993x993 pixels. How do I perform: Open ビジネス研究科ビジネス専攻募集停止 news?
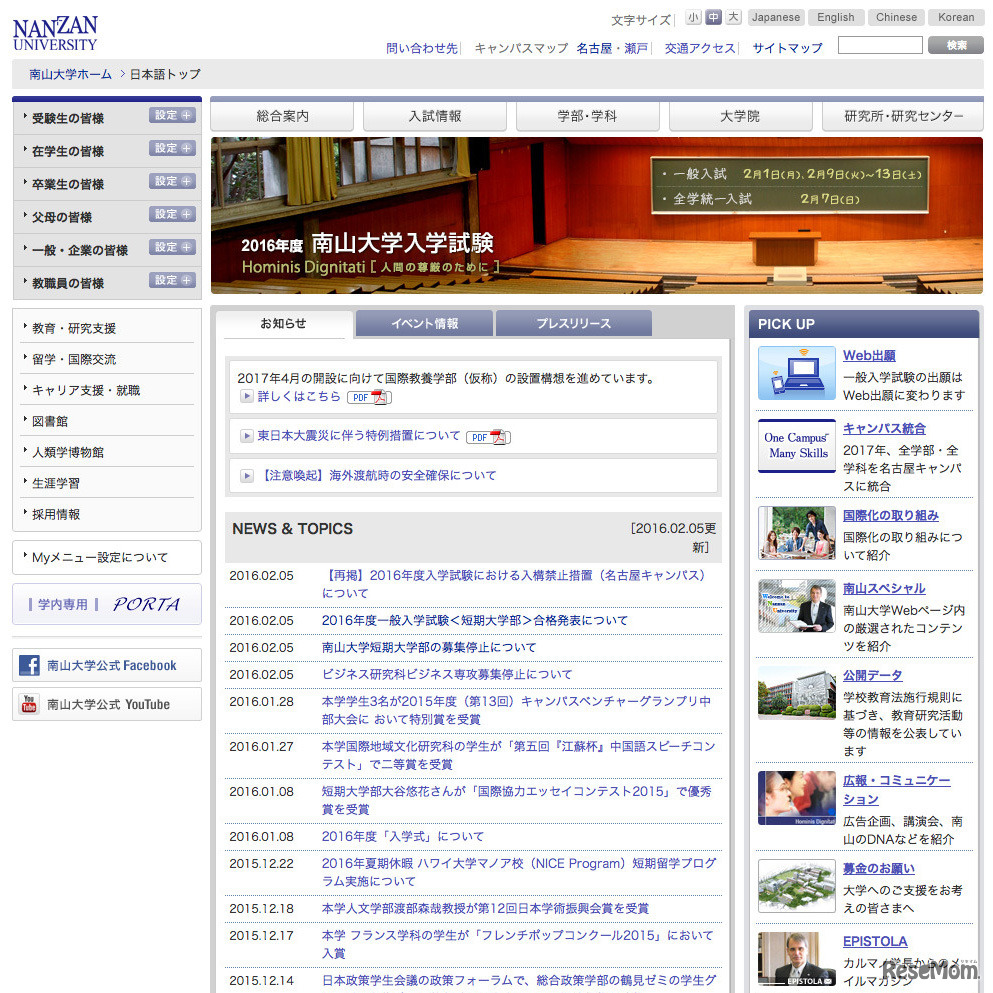pyautogui.click(x=447, y=675)
